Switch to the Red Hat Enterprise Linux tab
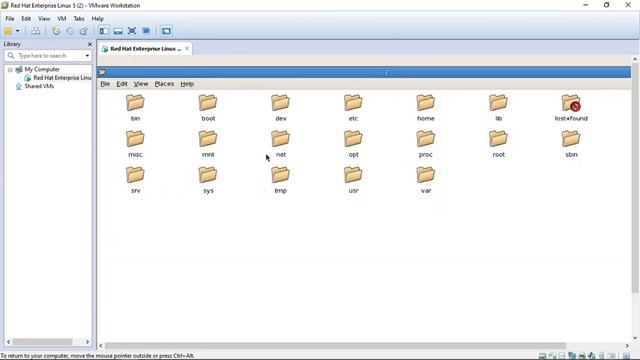This screenshot has width=640, height=360. [145, 49]
